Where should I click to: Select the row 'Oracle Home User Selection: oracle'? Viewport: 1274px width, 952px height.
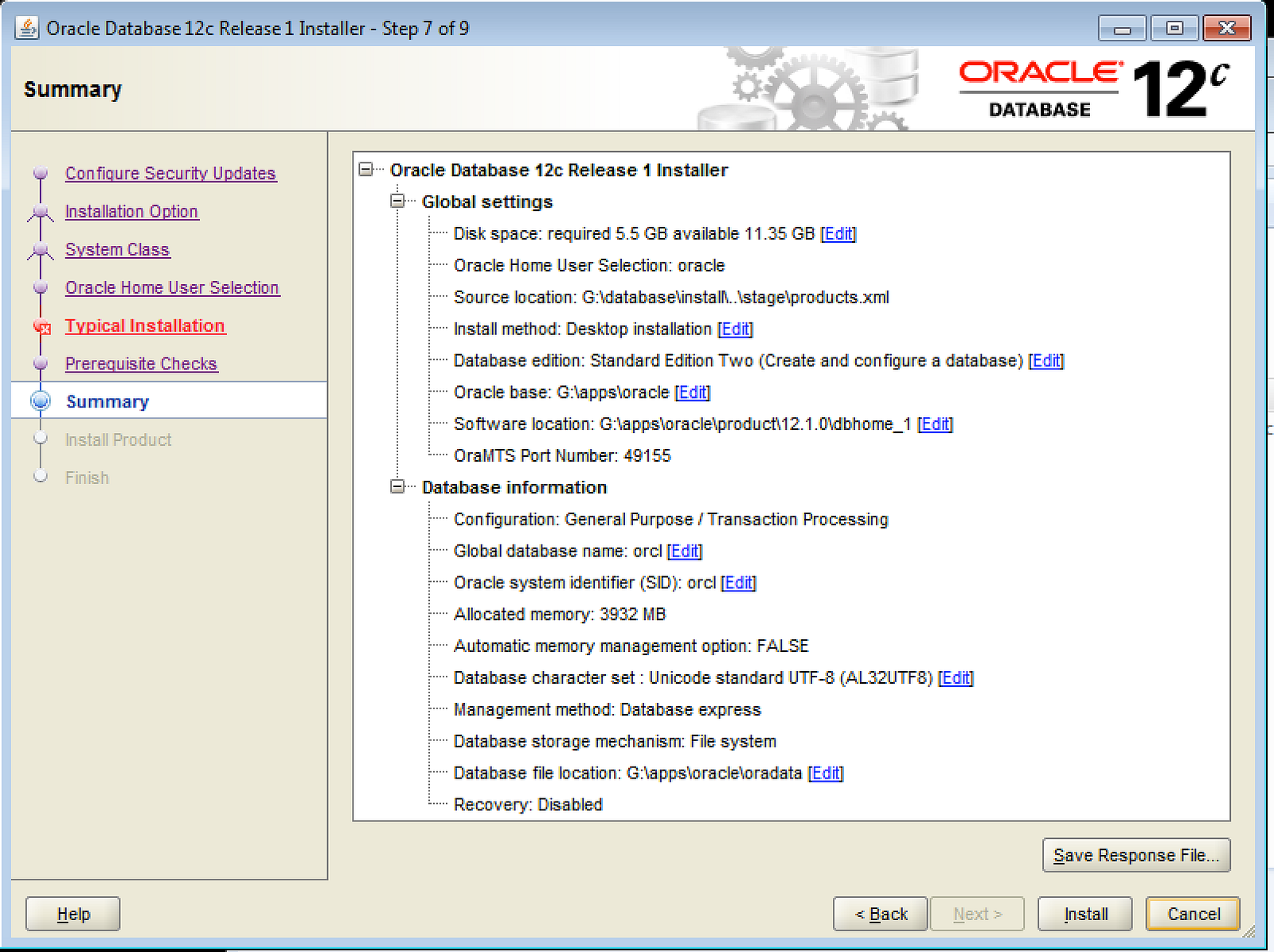pos(589,266)
